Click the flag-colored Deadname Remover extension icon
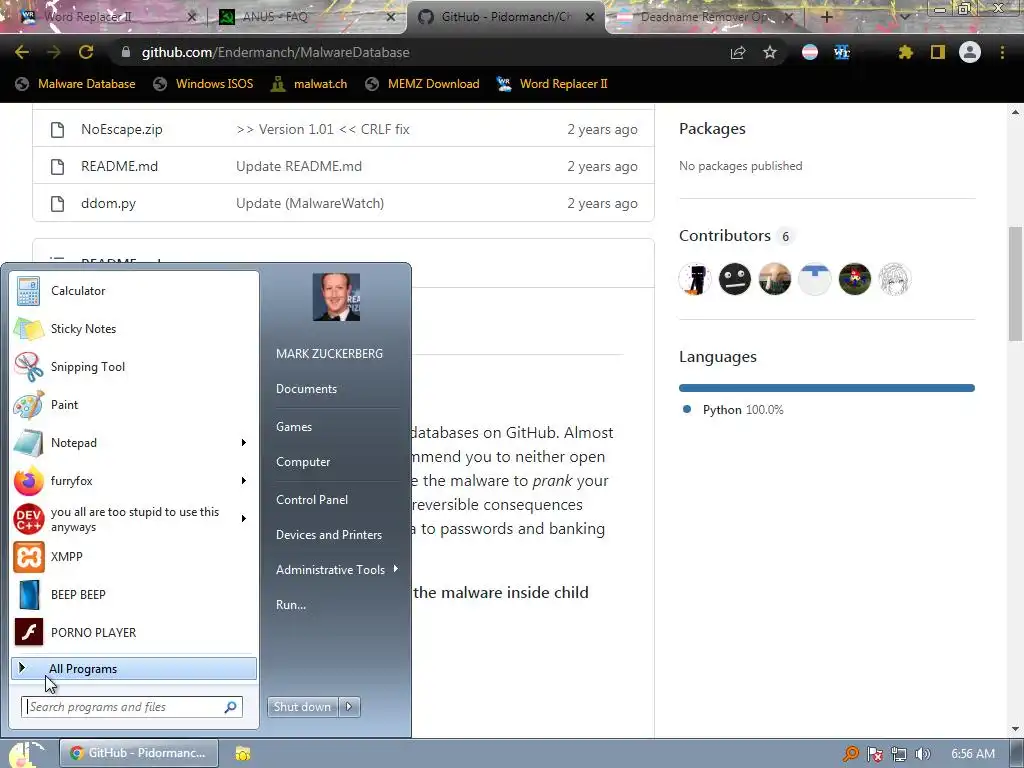Viewport: 1024px width, 768px height. 810,52
